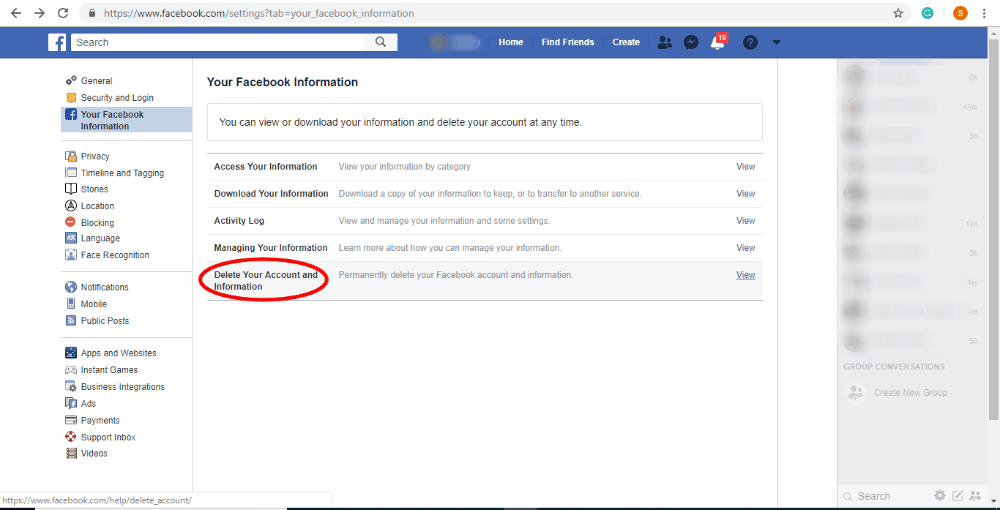
Task: Open the Notifications bell icon
Action: tap(717, 42)
